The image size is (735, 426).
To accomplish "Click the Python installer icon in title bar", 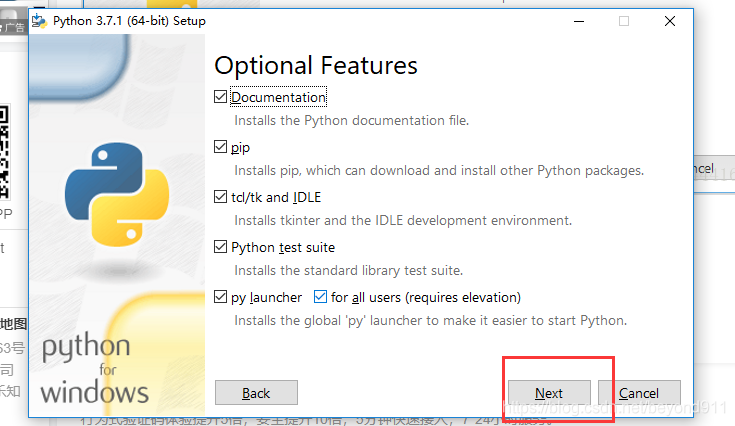I will pyautogui.click(x=39, y=21).
